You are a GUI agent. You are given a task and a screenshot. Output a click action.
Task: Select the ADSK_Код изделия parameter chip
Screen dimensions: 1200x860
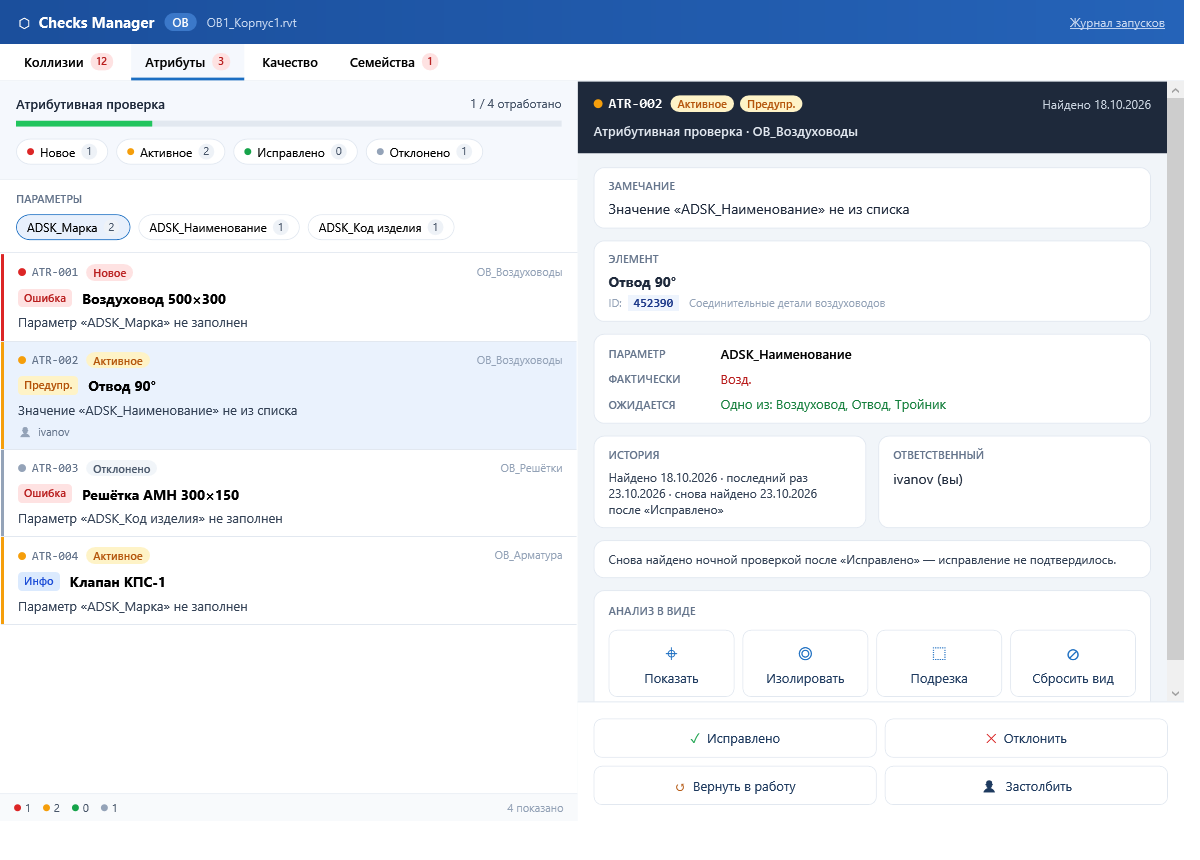point(381,228)
